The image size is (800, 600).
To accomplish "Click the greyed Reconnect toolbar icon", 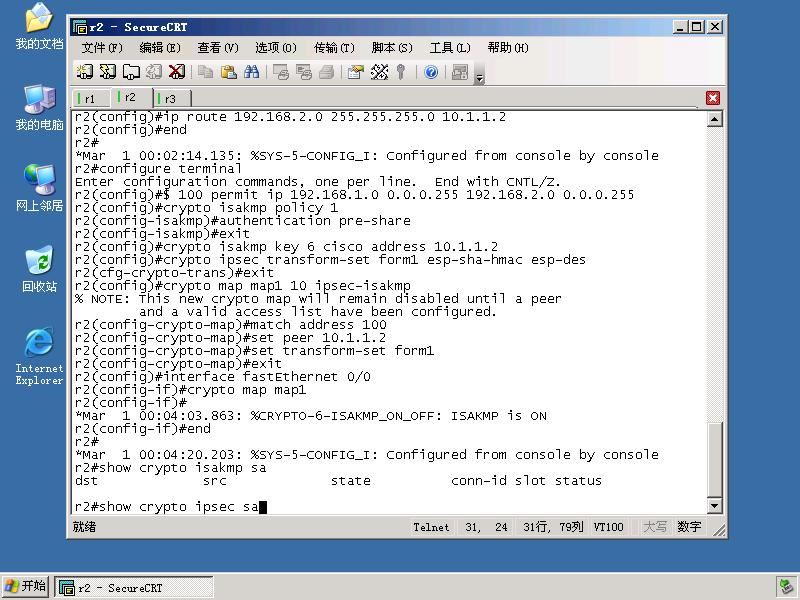I will point(154,72).
